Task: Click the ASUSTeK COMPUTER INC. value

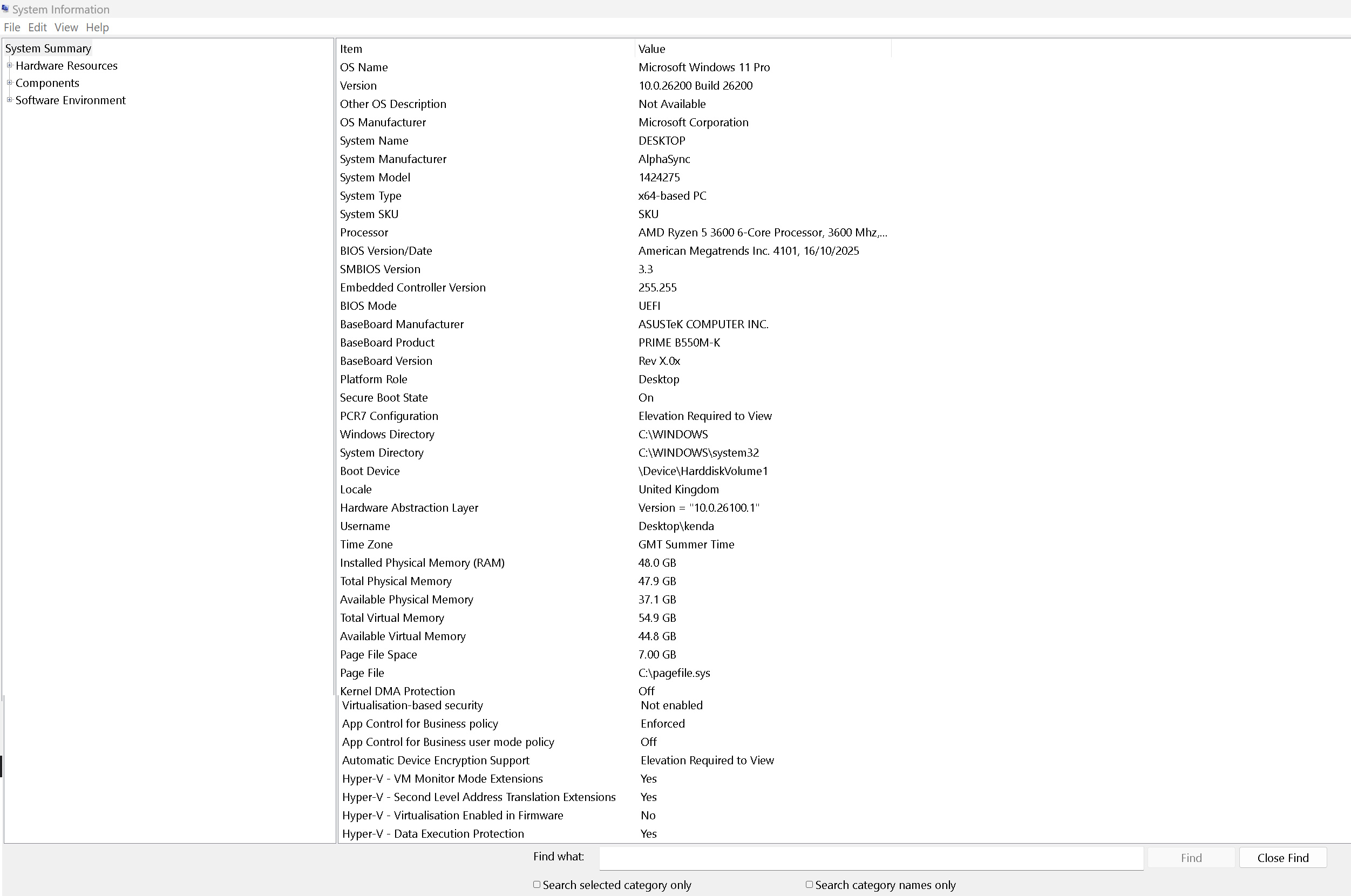Action: click(703, 324)
